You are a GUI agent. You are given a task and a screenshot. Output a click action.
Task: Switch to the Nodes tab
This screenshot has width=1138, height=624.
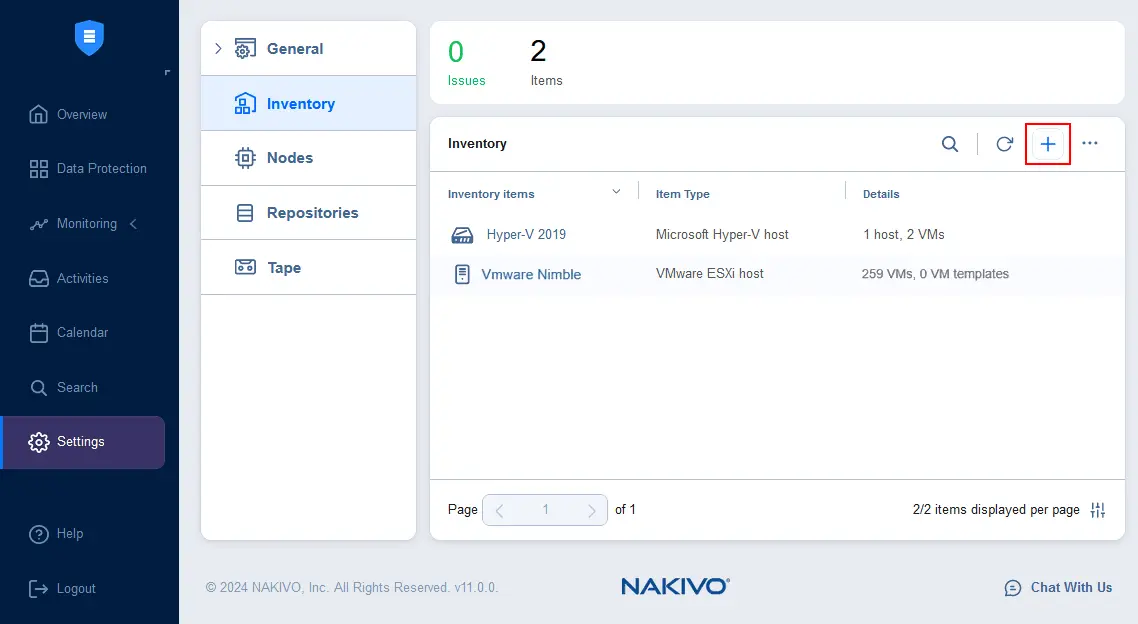tap(308, 158)
